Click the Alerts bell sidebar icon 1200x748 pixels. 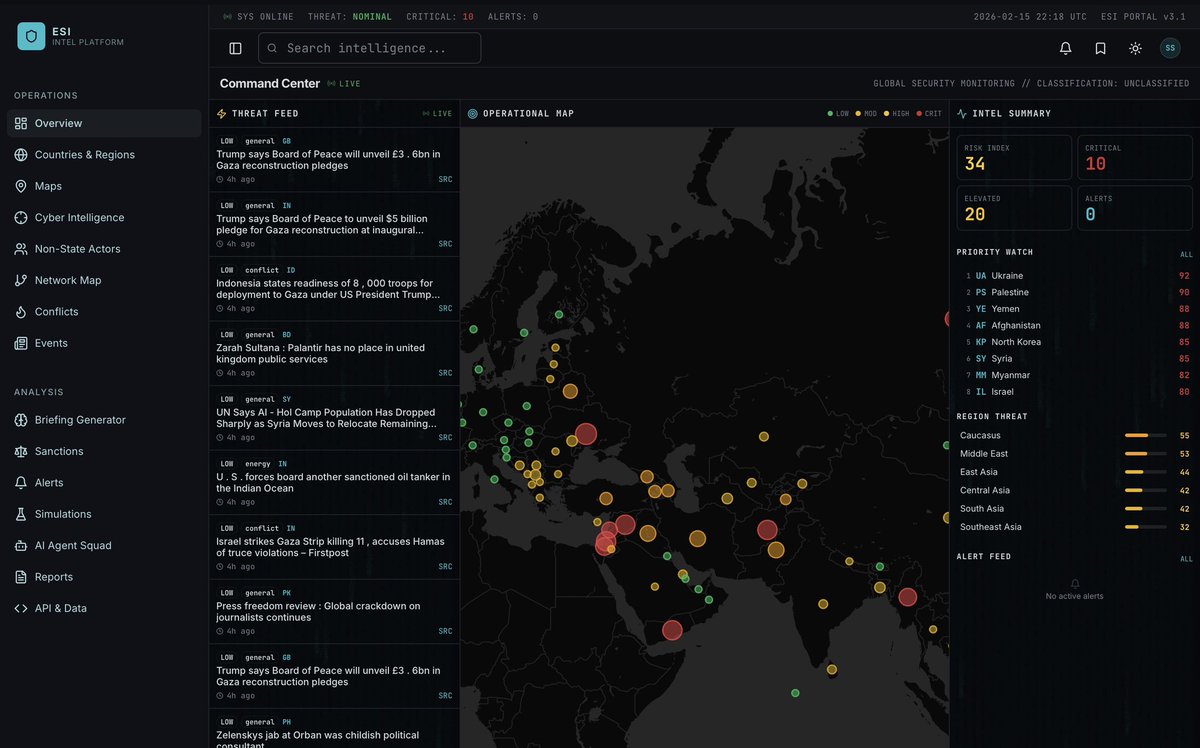coord(21,483)
